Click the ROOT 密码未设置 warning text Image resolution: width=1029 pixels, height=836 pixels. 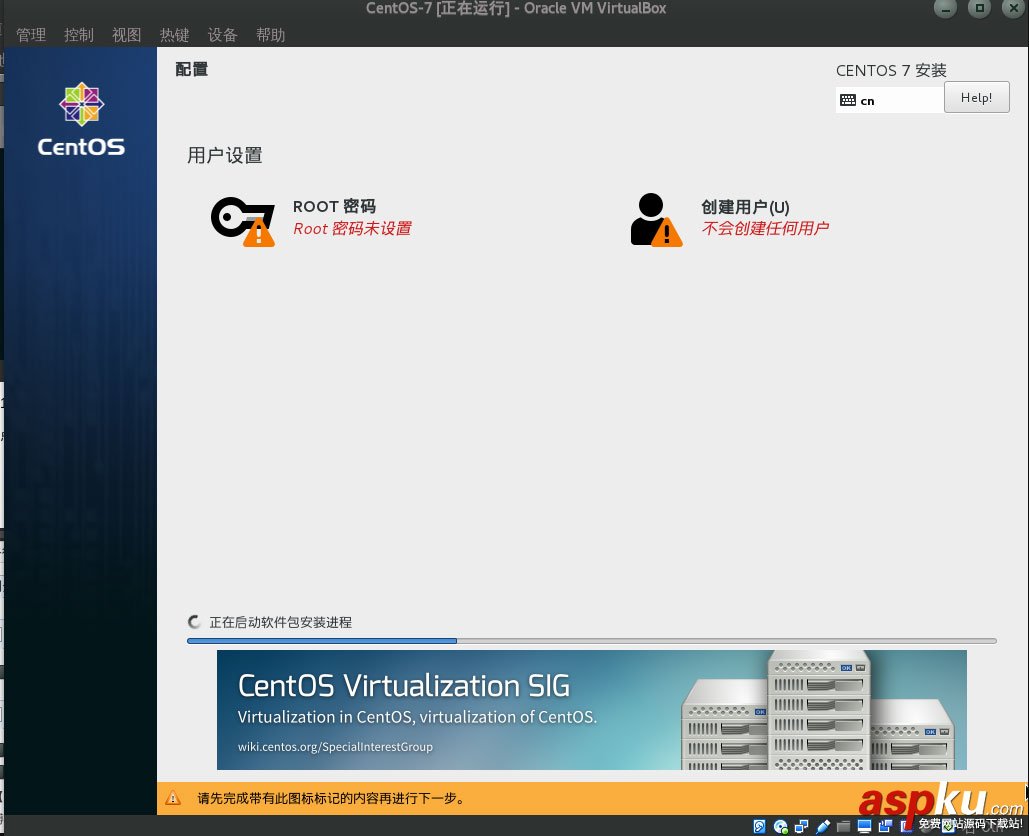tap(352, 228)
